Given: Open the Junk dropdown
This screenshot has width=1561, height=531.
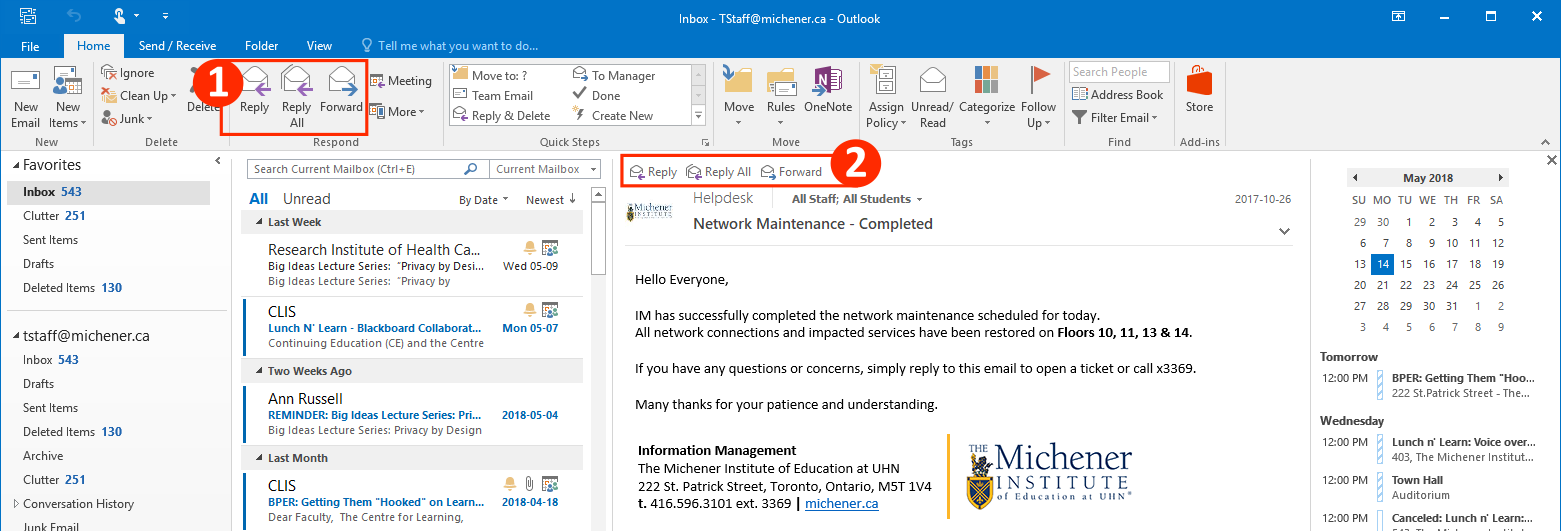Looking at the screenshot, I should coord(128,119).
